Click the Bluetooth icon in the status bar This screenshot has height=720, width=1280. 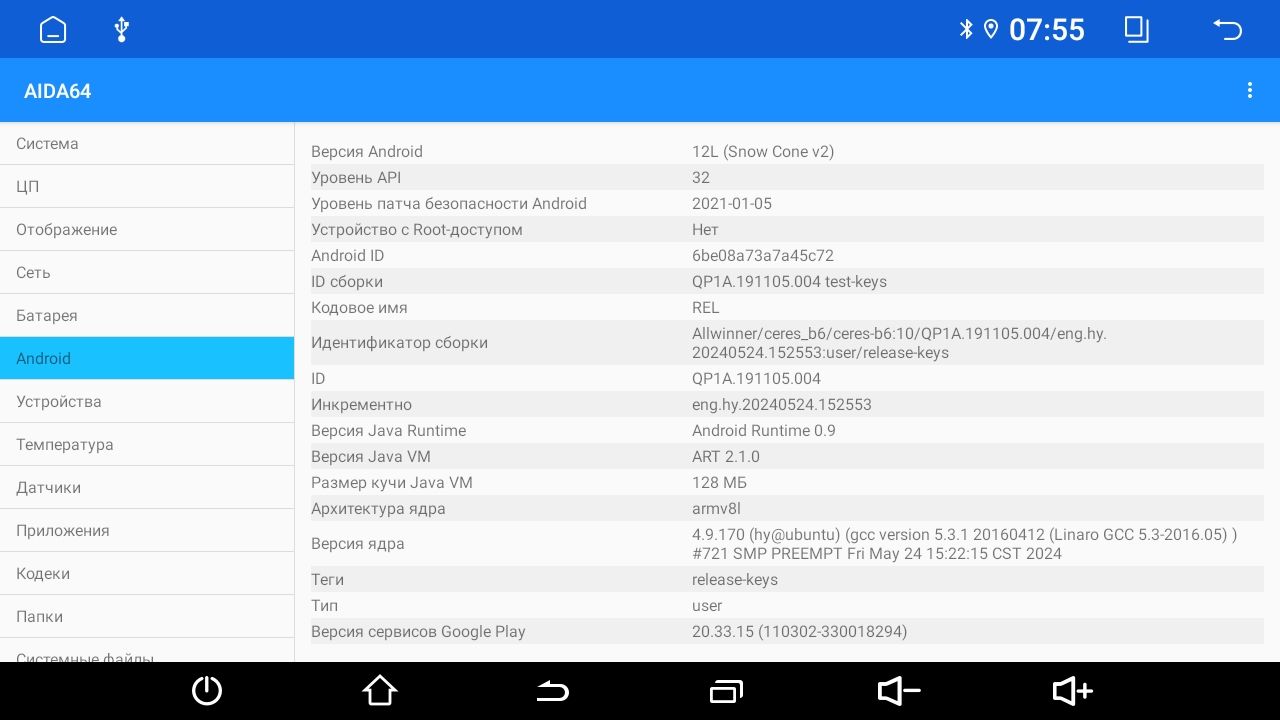[x=966, y=29]
